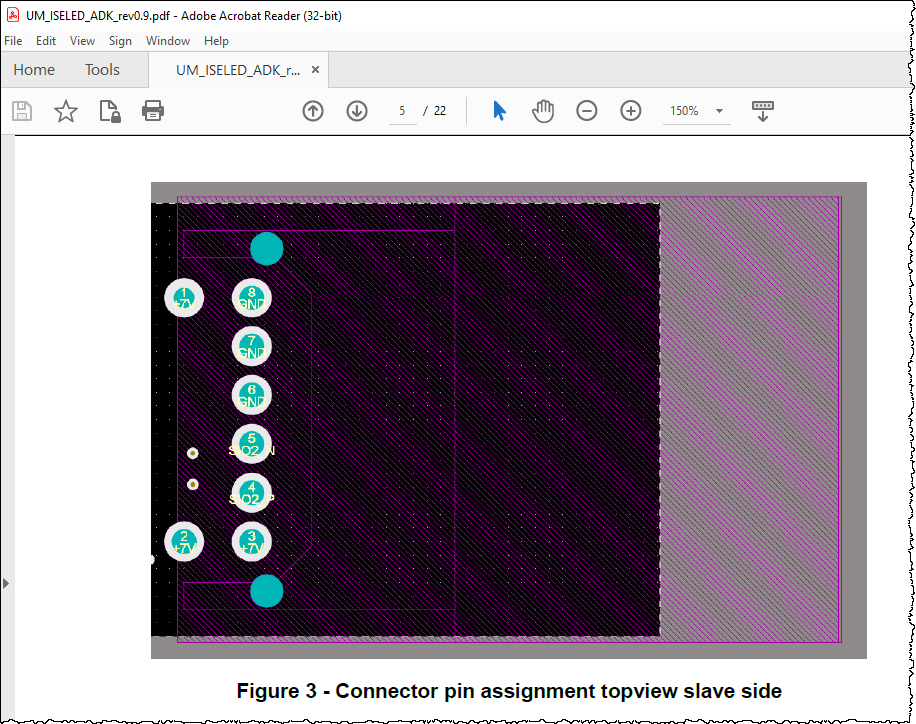Click the Save file icon

pyautogui.click(x=21, y=111)
